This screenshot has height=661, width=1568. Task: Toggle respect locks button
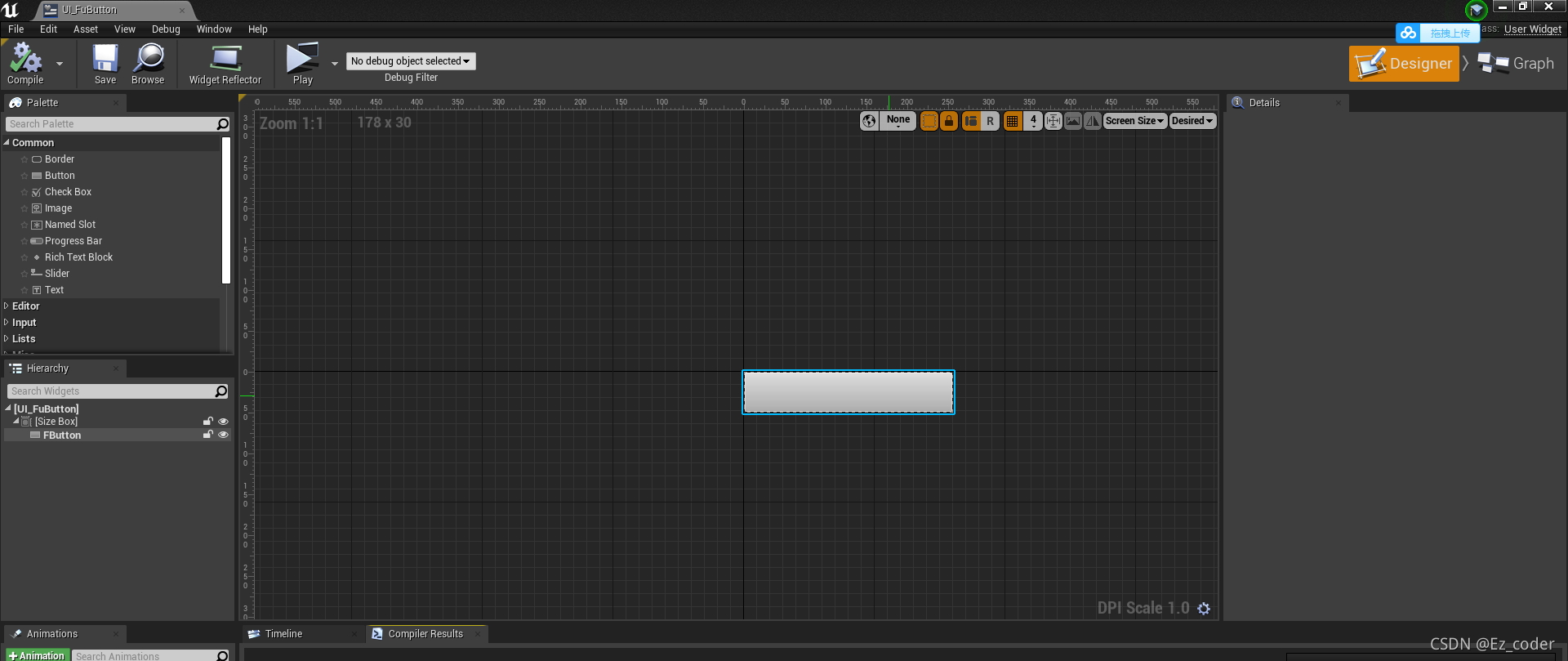pyautogui.click(x=949, y=121)
